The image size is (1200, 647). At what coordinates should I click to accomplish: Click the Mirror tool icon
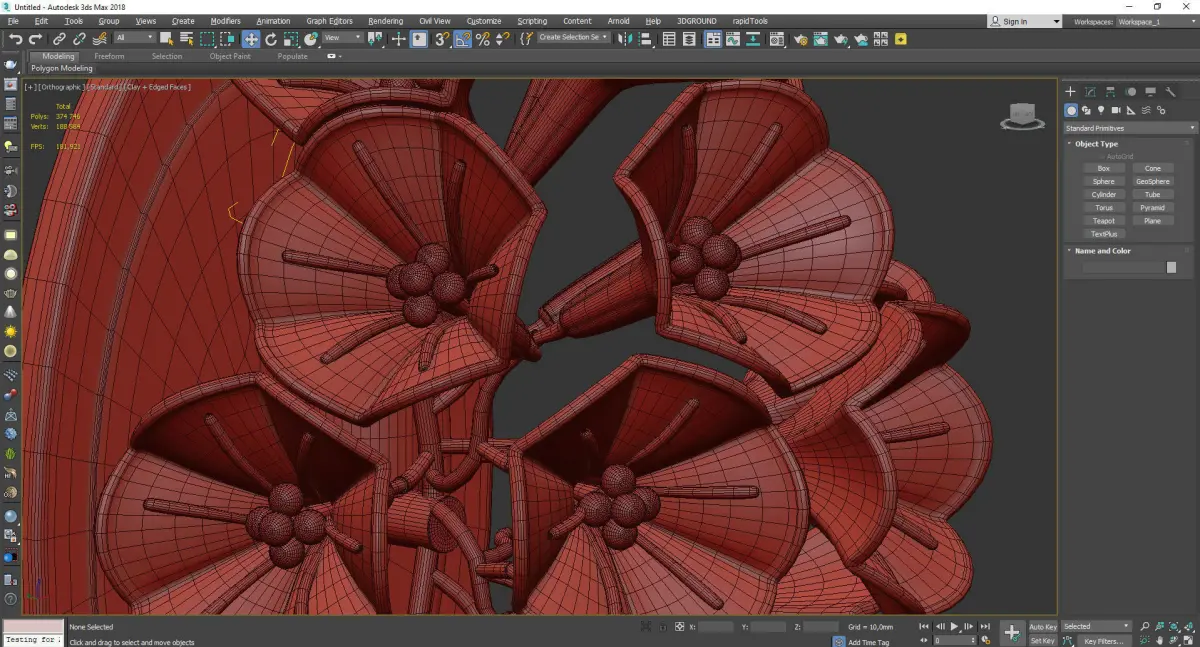pos(624,39)
